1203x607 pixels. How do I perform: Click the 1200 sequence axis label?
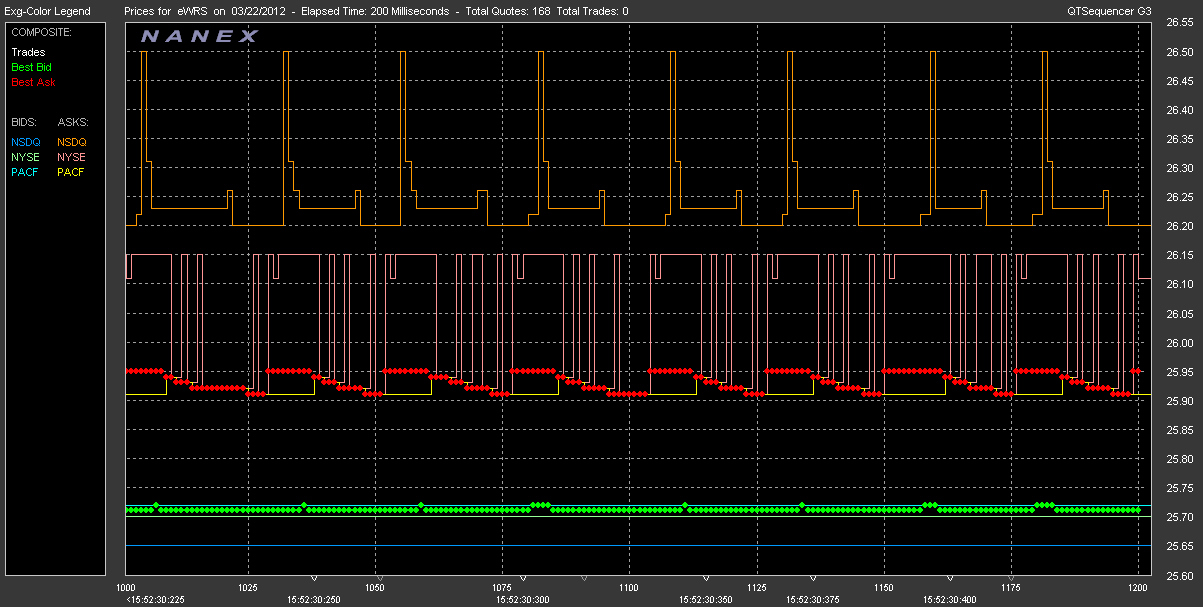click(1137, 587)
